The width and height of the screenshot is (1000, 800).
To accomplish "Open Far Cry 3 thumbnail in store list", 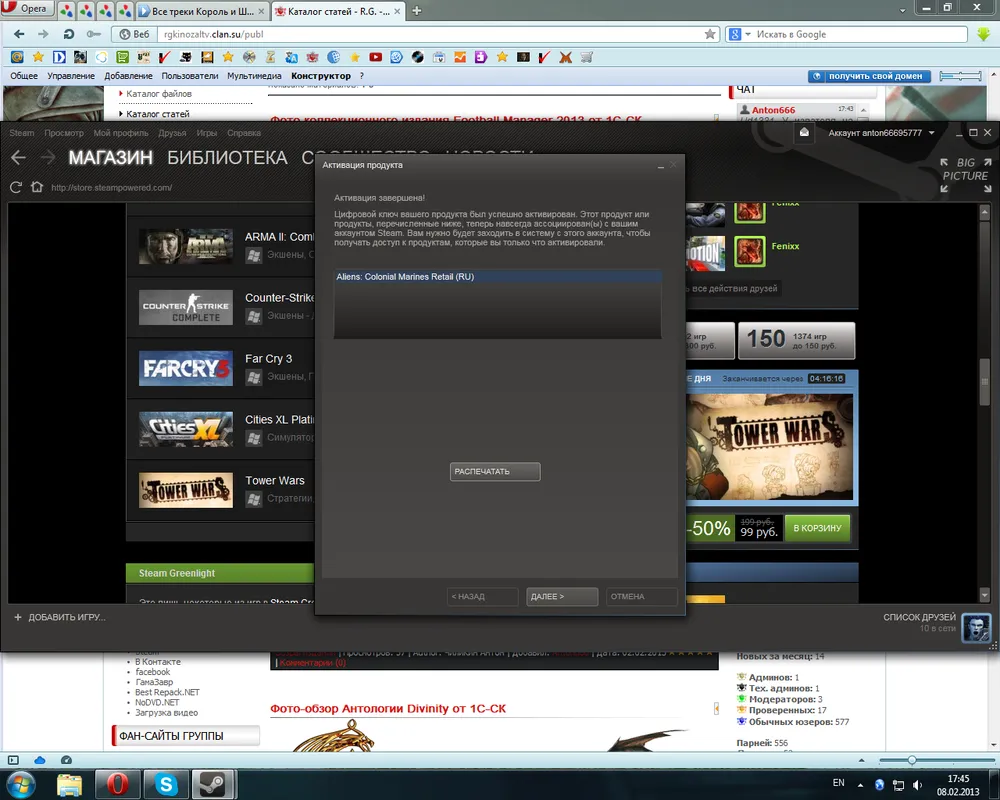I will (x=186, y=368).
